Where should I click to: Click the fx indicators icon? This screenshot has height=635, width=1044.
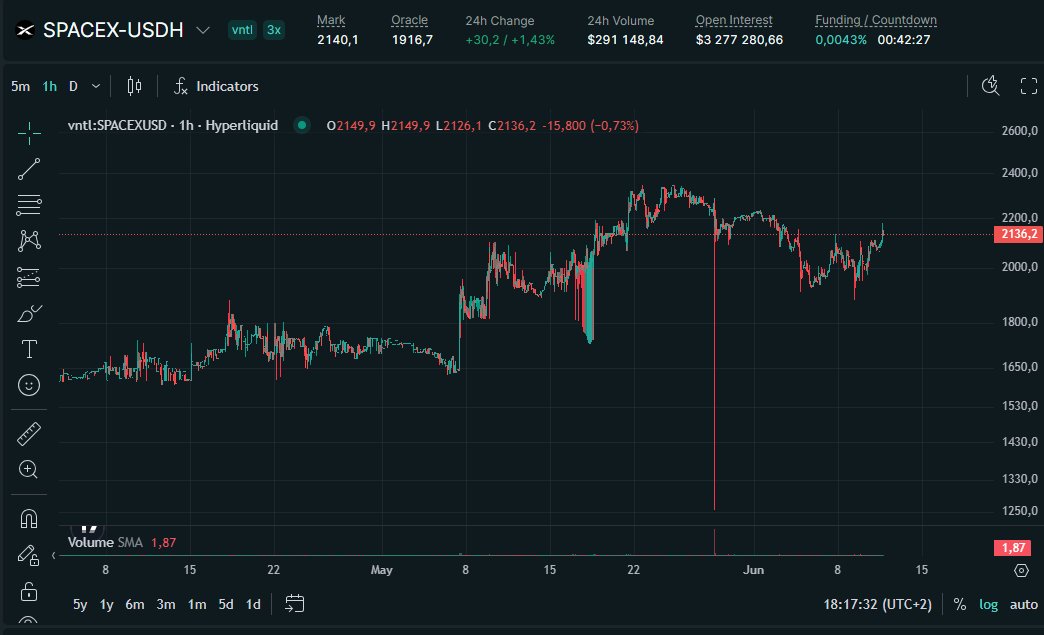tap(180, 86)
